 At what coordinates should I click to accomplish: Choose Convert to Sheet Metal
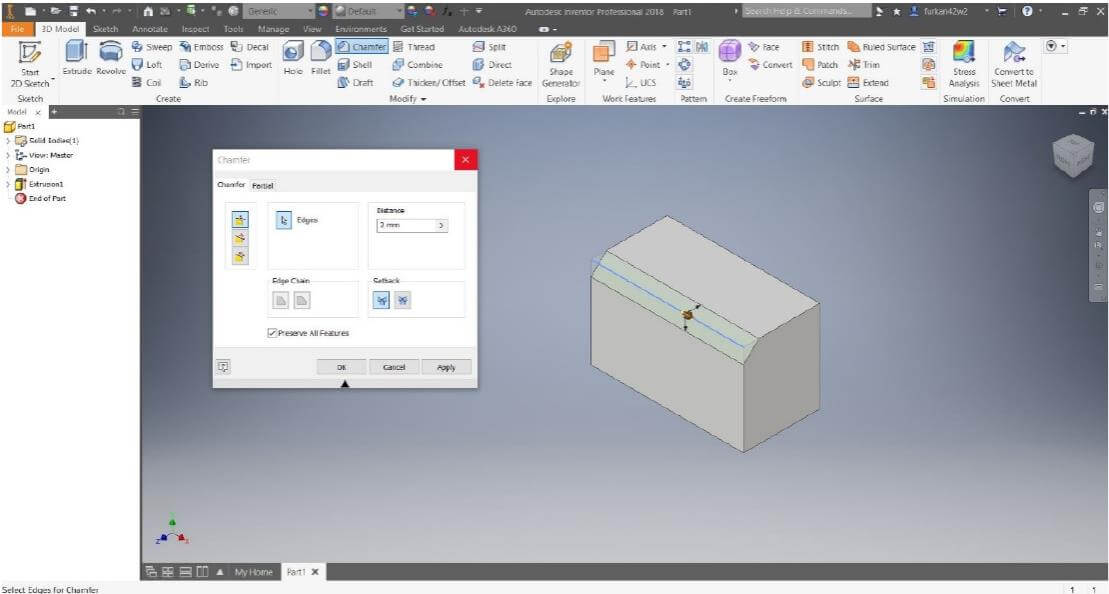click(1015, 62)
